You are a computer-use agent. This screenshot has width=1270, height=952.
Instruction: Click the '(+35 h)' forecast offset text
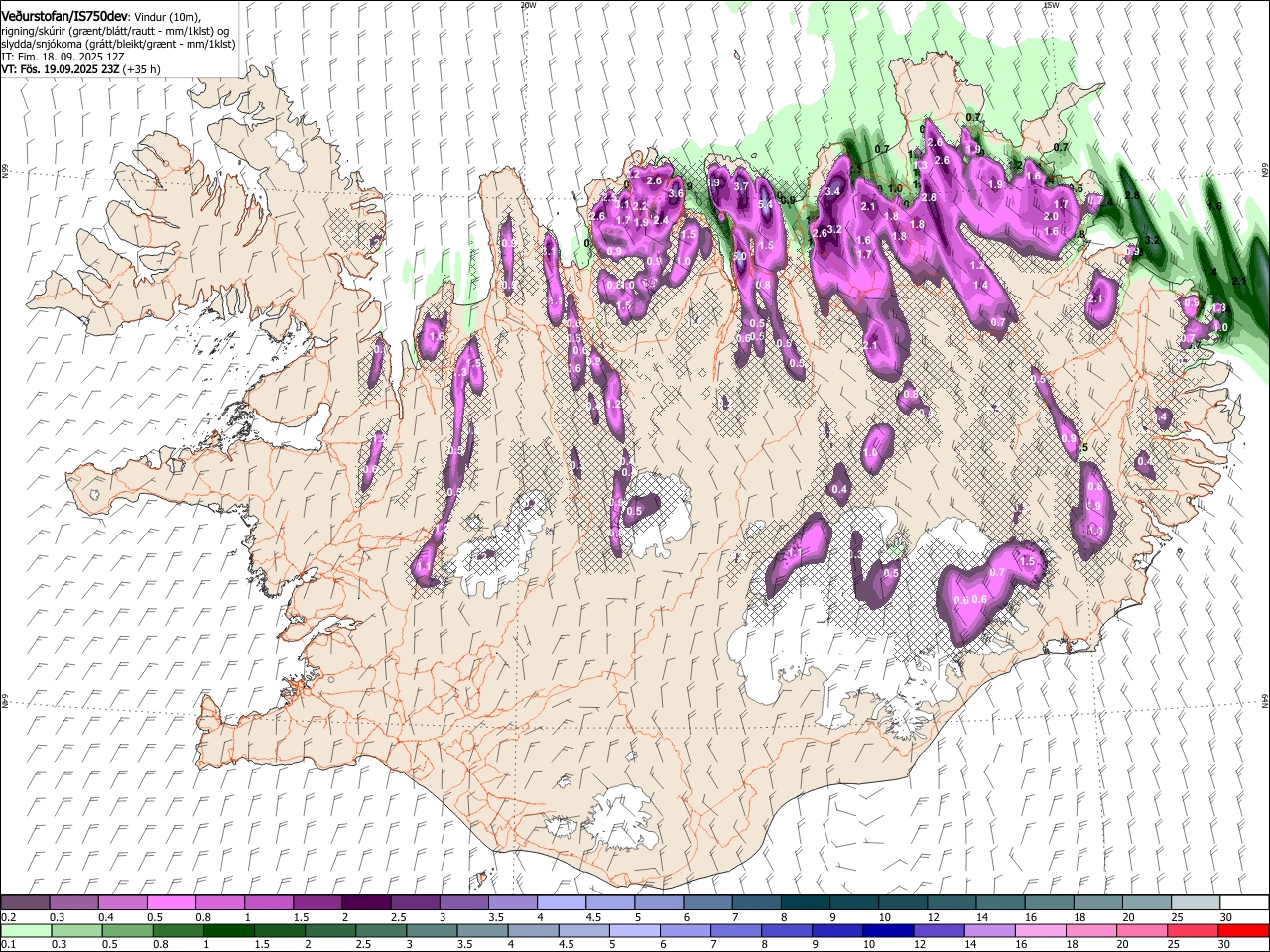(x=142, y=69)
